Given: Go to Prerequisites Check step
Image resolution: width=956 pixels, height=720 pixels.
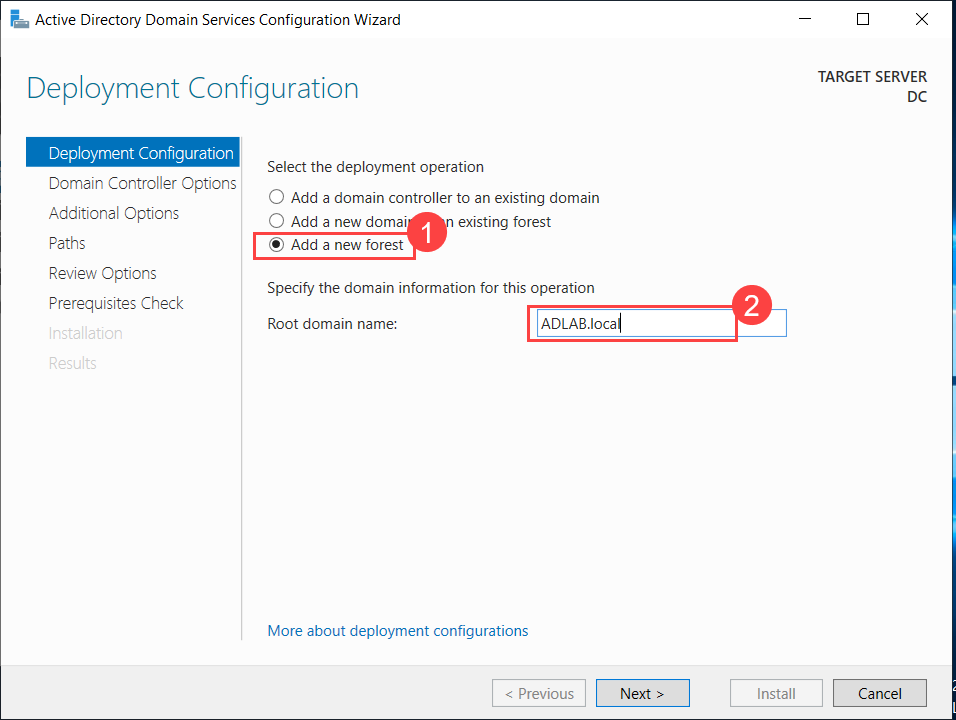Looking at the screenshot, I should [x=116, y=303].
